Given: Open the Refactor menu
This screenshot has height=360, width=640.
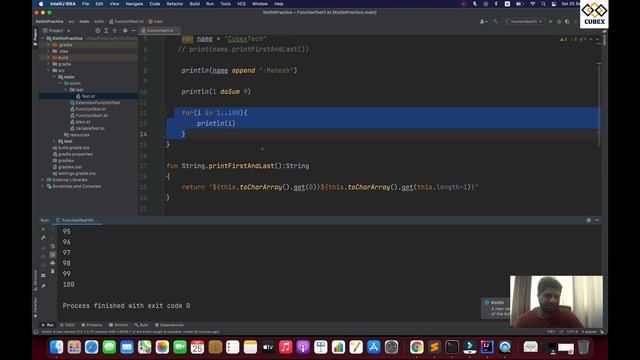Looking at the screenshot, I should click(175, 4).
